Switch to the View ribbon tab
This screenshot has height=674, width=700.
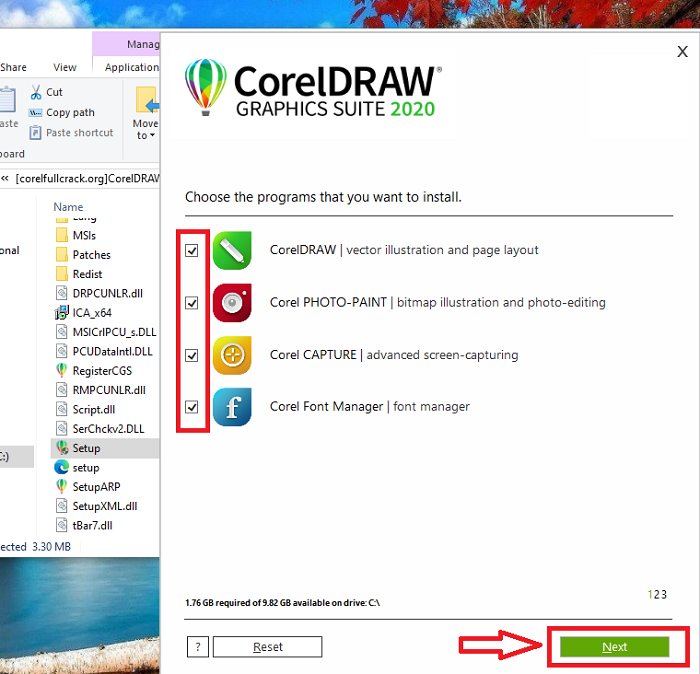[65, 67]
